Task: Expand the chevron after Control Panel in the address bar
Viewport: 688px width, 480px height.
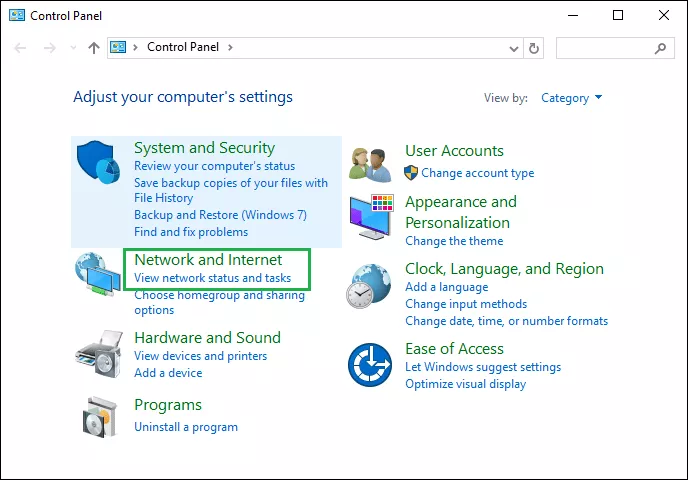Action: 230,47
